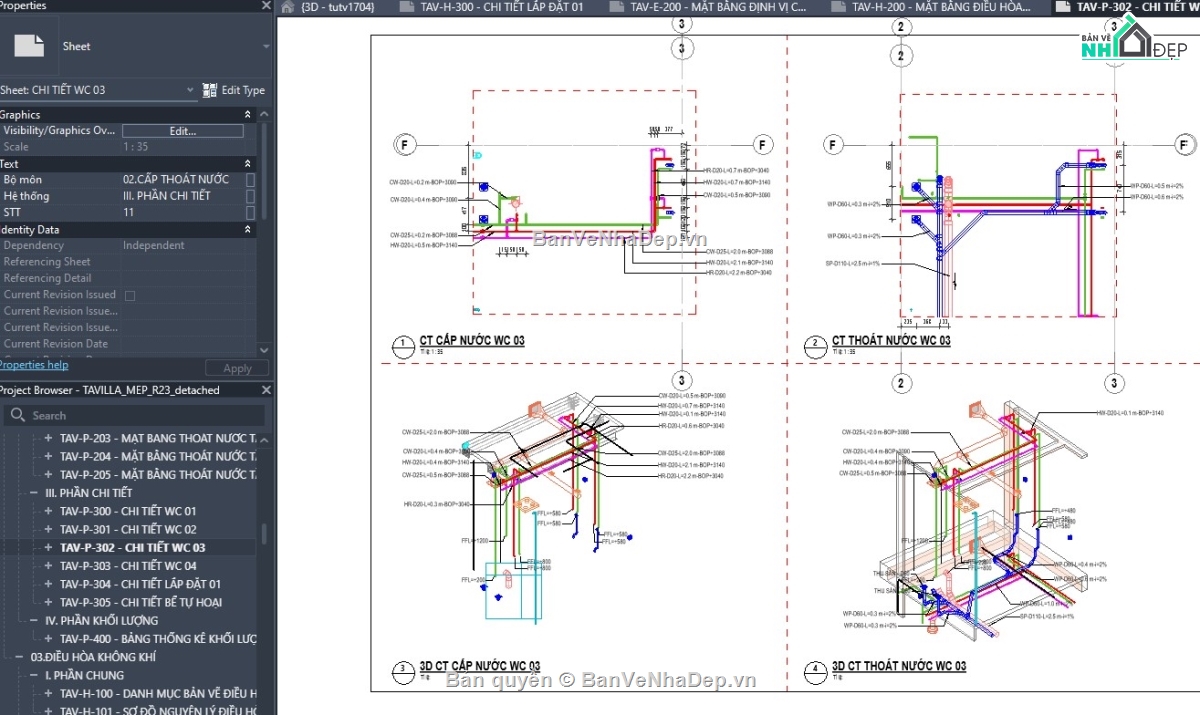Click the Properties panel vertical scrollbar
This screenshot has height=715, width=1200.
[264, 171]
